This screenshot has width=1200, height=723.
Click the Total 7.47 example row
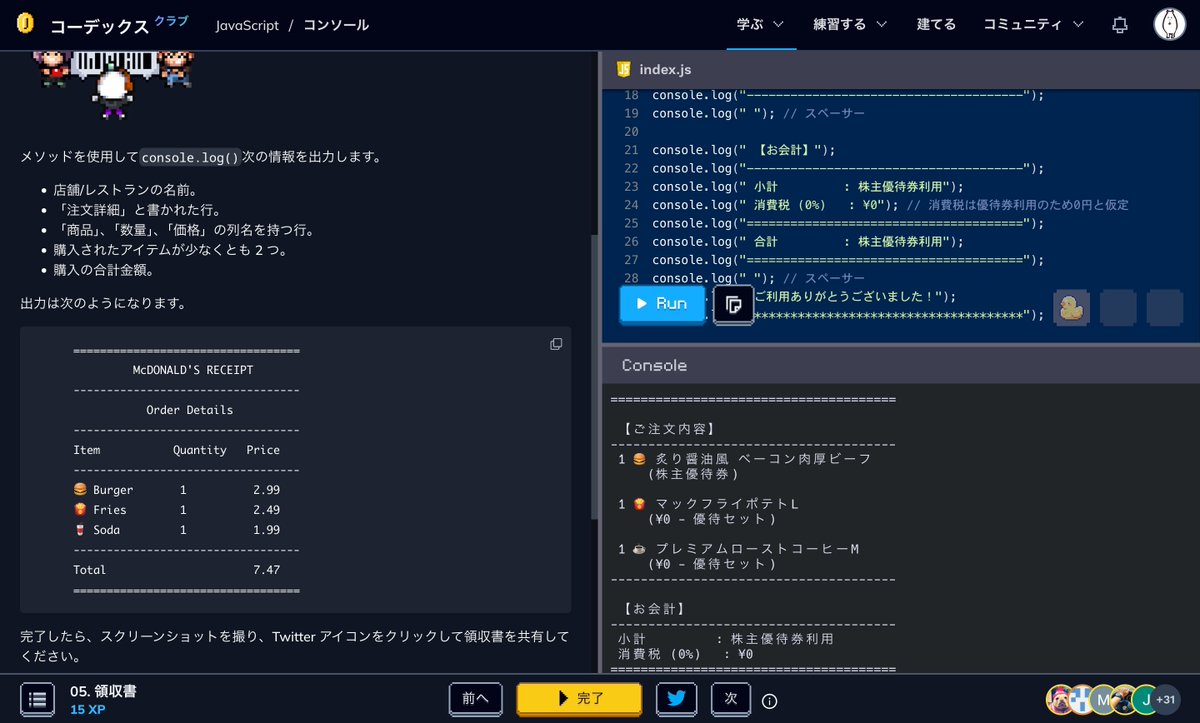tap(177, 570)
